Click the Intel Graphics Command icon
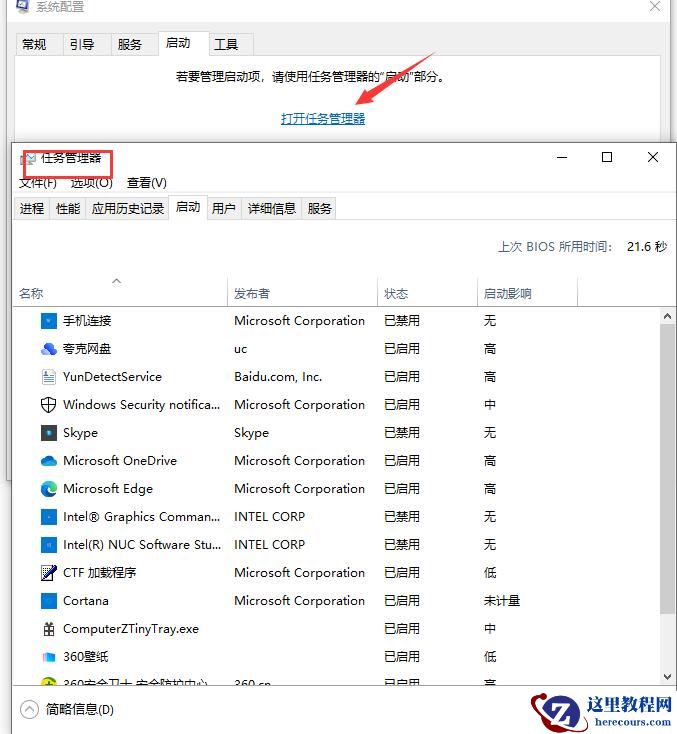 tap(49, 517)
